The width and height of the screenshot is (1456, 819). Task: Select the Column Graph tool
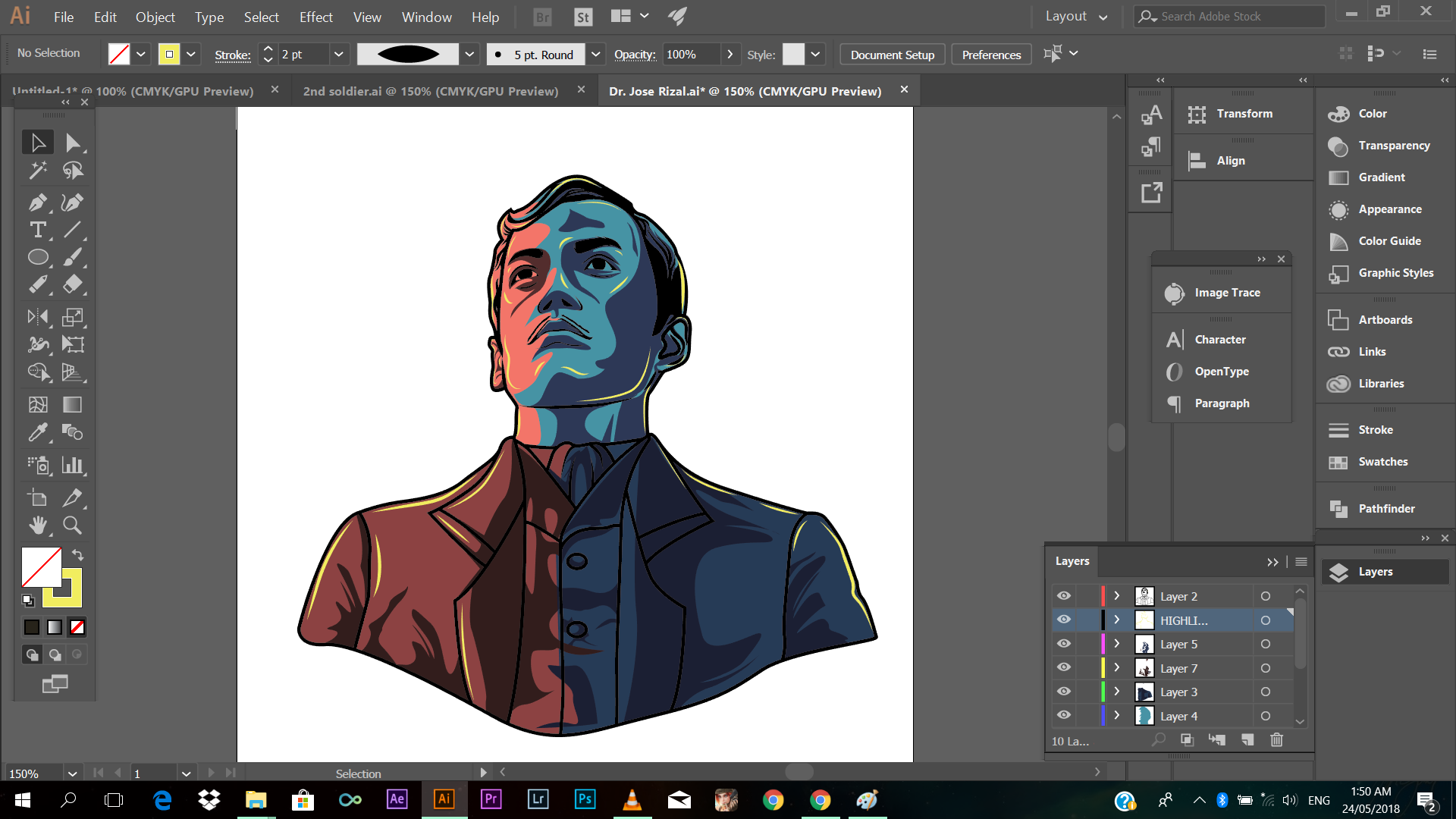click(x=73, y=464)
